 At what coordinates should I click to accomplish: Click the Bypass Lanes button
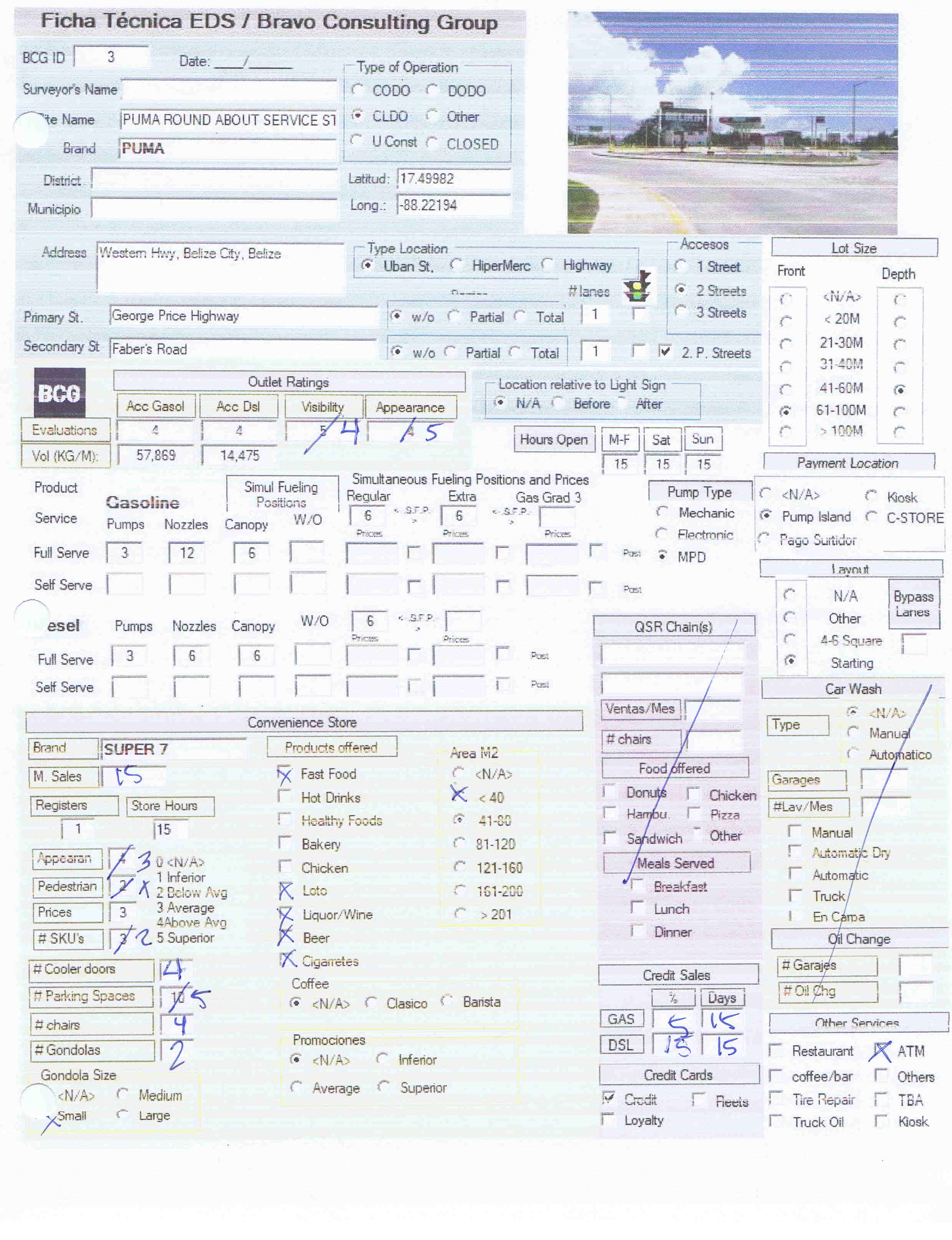[913, 604]
